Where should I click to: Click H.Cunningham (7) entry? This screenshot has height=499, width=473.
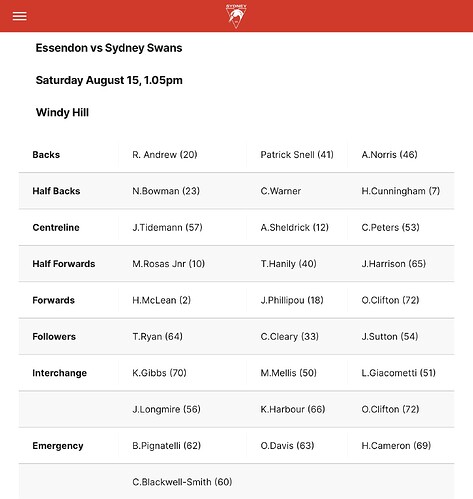coord(401,191)
